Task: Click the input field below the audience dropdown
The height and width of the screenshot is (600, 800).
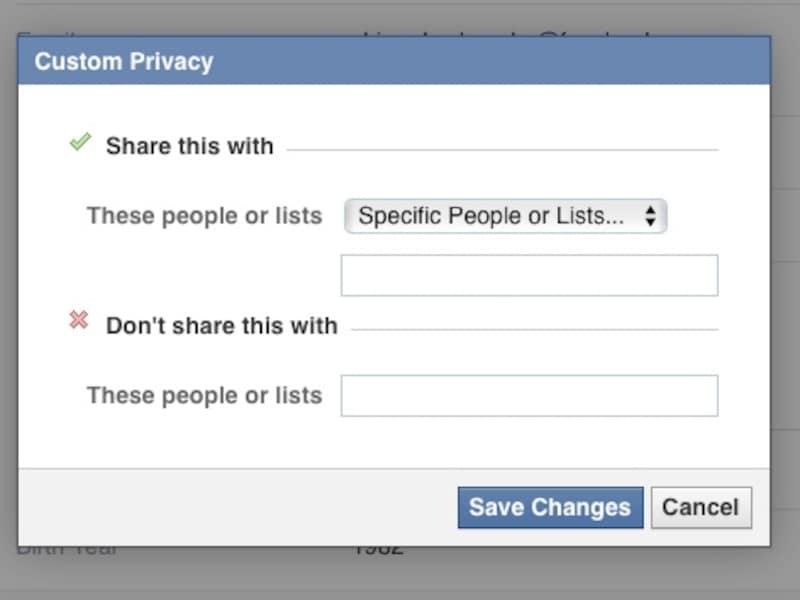Action: click(530, 274)
